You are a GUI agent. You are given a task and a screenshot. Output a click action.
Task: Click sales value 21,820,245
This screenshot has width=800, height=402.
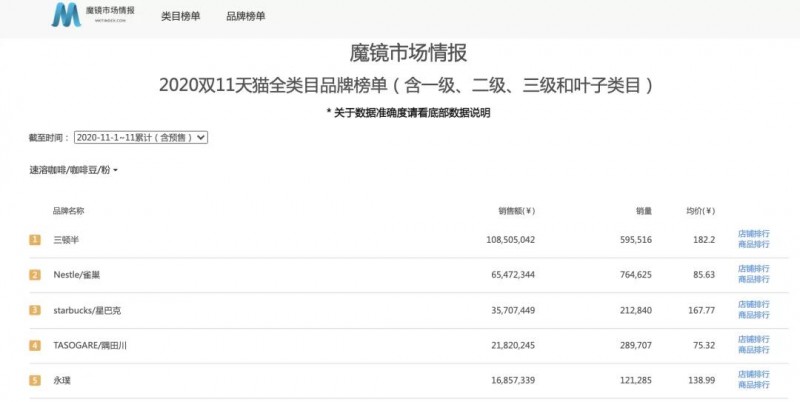click(x=513, y=345)
